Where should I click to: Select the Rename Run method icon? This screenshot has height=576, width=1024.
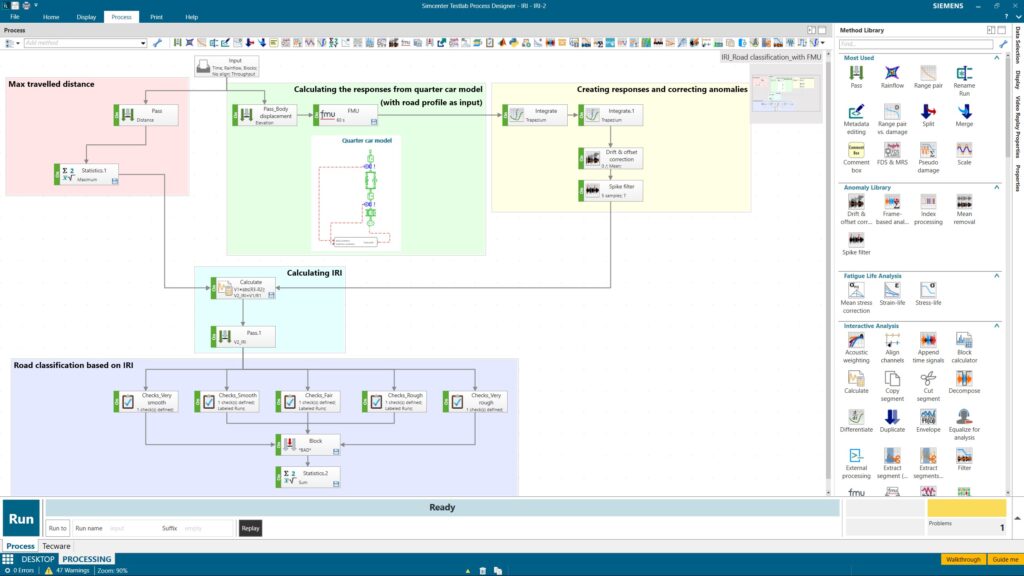point(964,73)
